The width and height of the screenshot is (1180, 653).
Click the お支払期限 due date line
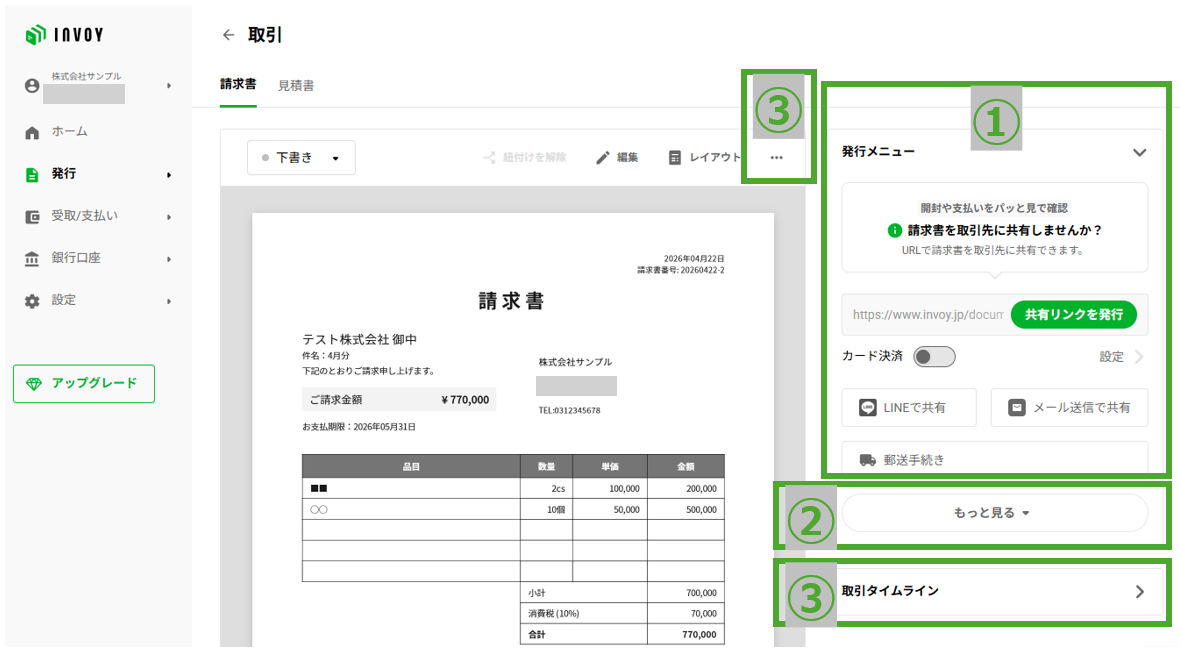coord(359,427)
